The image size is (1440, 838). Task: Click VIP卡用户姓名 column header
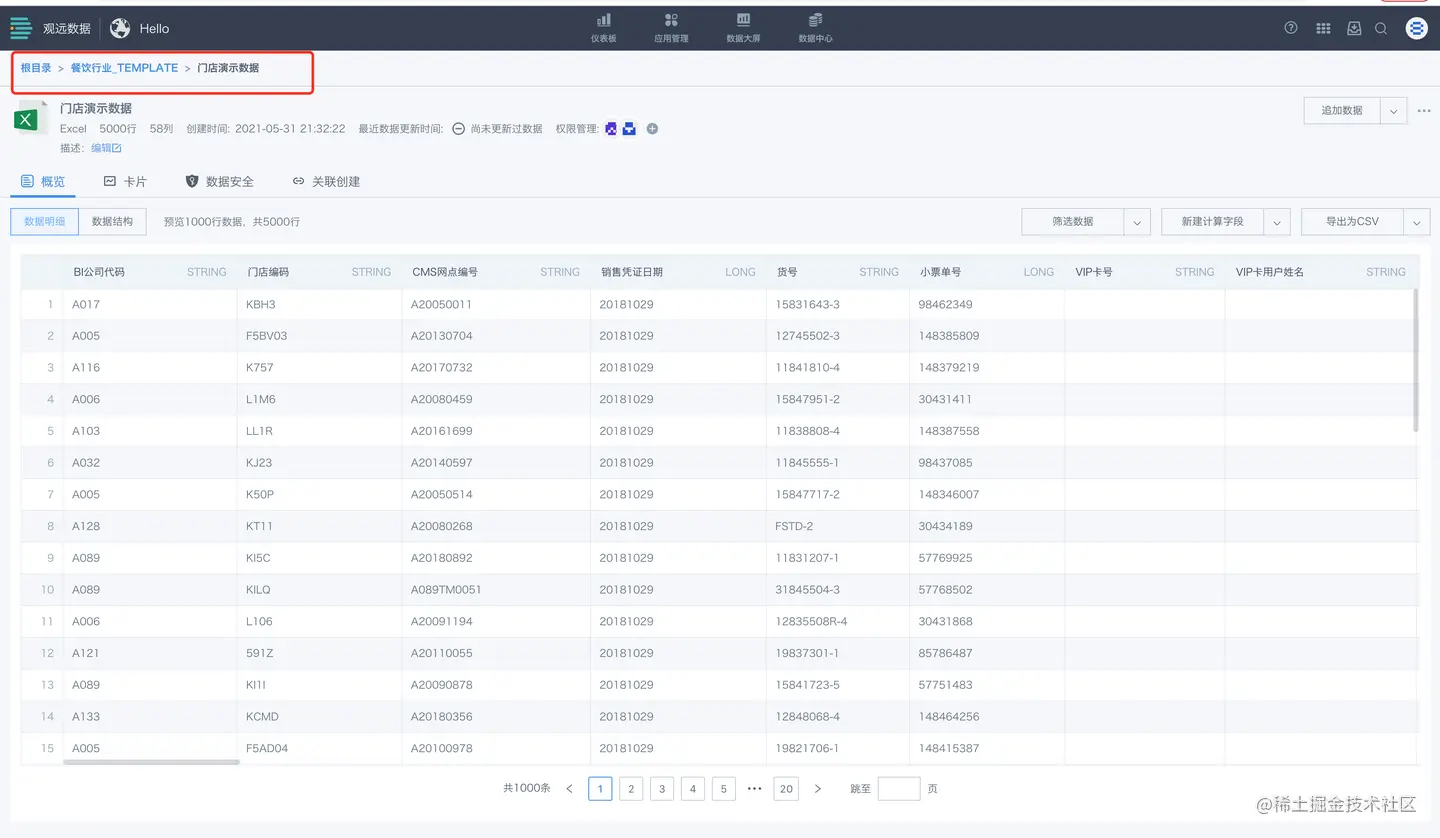click(x=1320, y=272)
